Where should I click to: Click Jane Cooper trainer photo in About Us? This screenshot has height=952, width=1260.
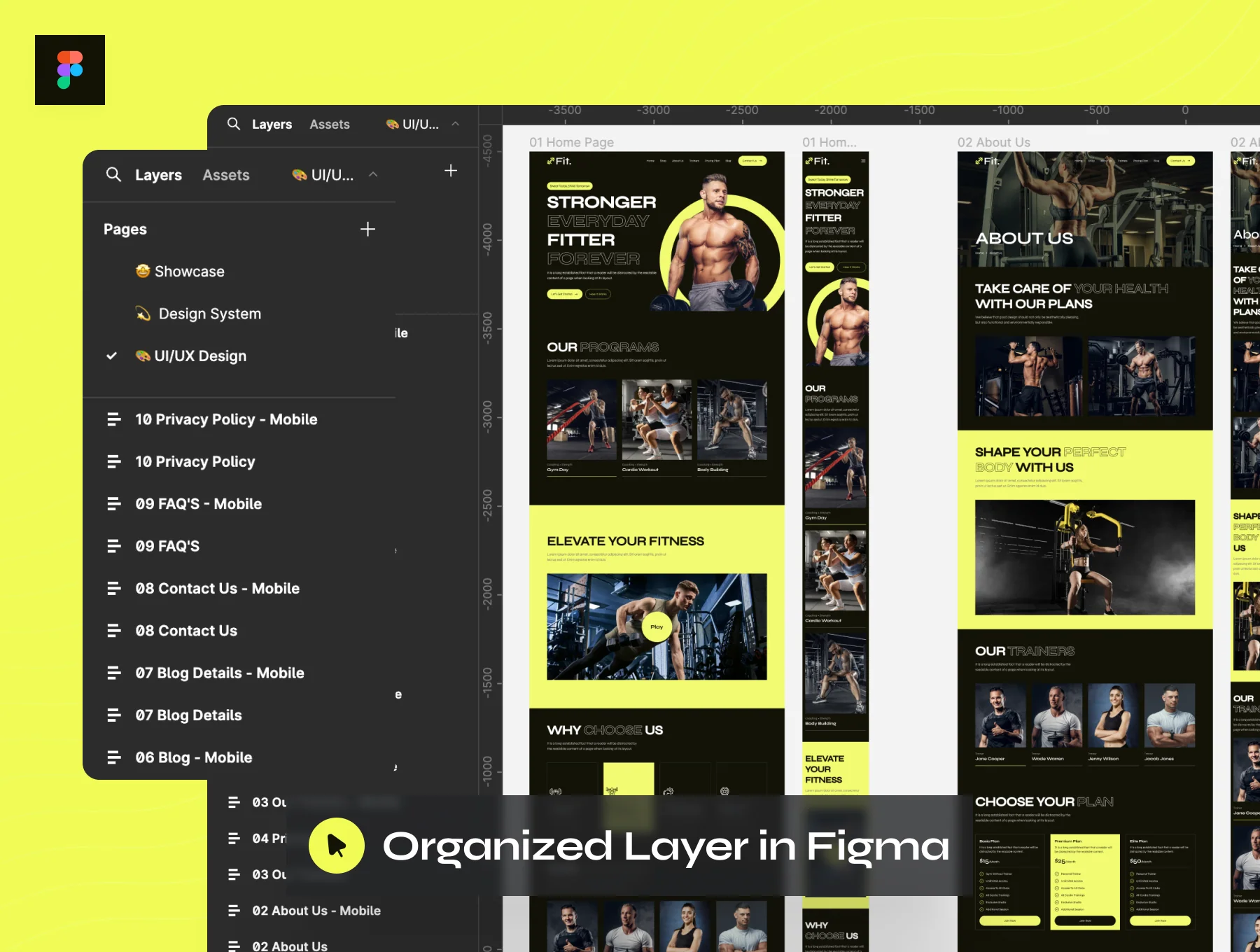tap(1000, 716)
